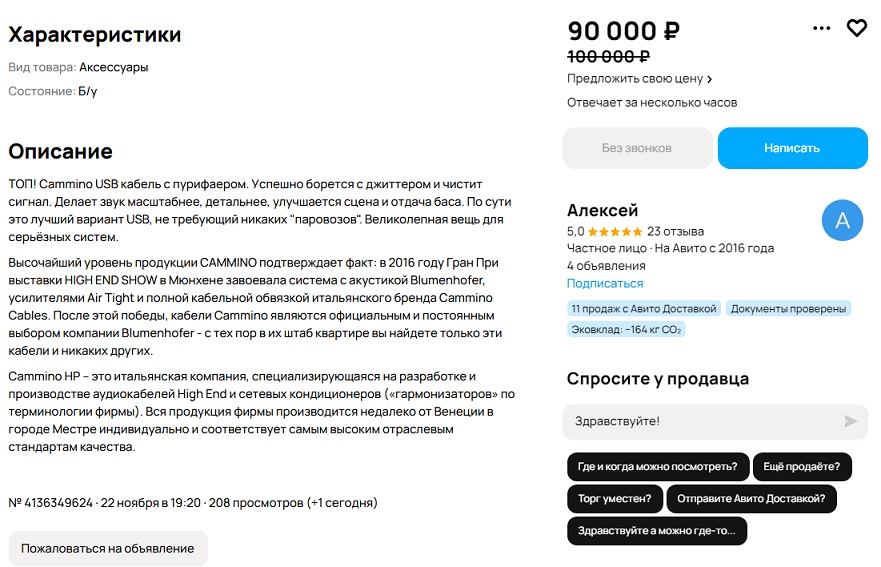881x567 pixels.
Task: Open the seller name Алексей link
Action: tap(602, 210)
